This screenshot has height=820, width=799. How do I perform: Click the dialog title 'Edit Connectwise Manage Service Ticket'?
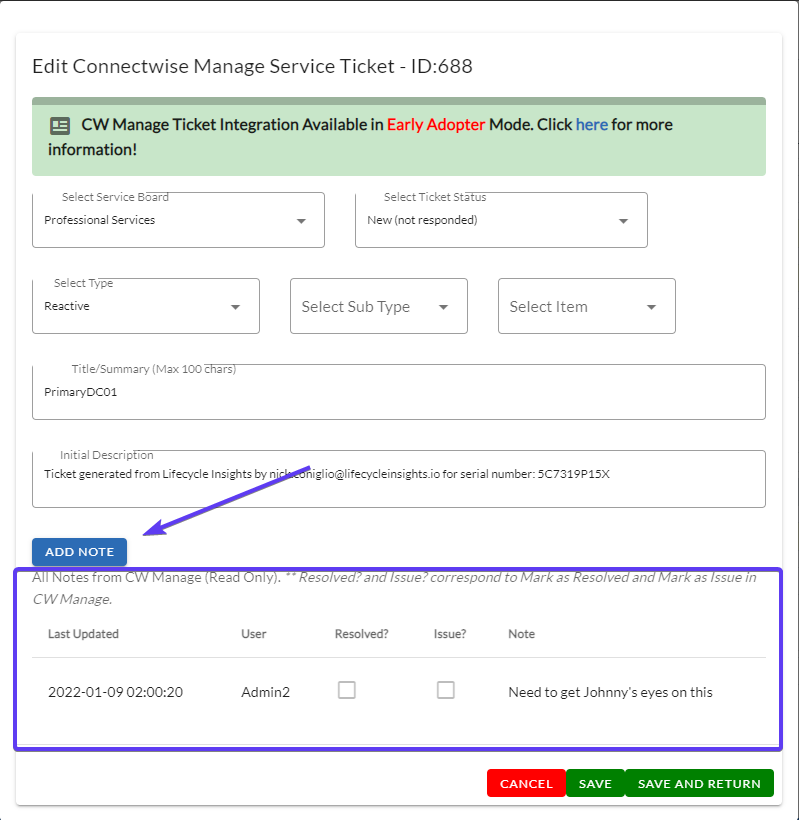click(213, 66)
